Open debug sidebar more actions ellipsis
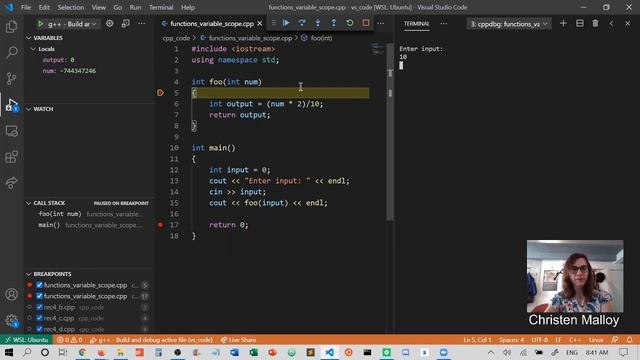Image resolution: width=640 pixels, height=360 pixels. pyautogui.click(x=142, y=24)
